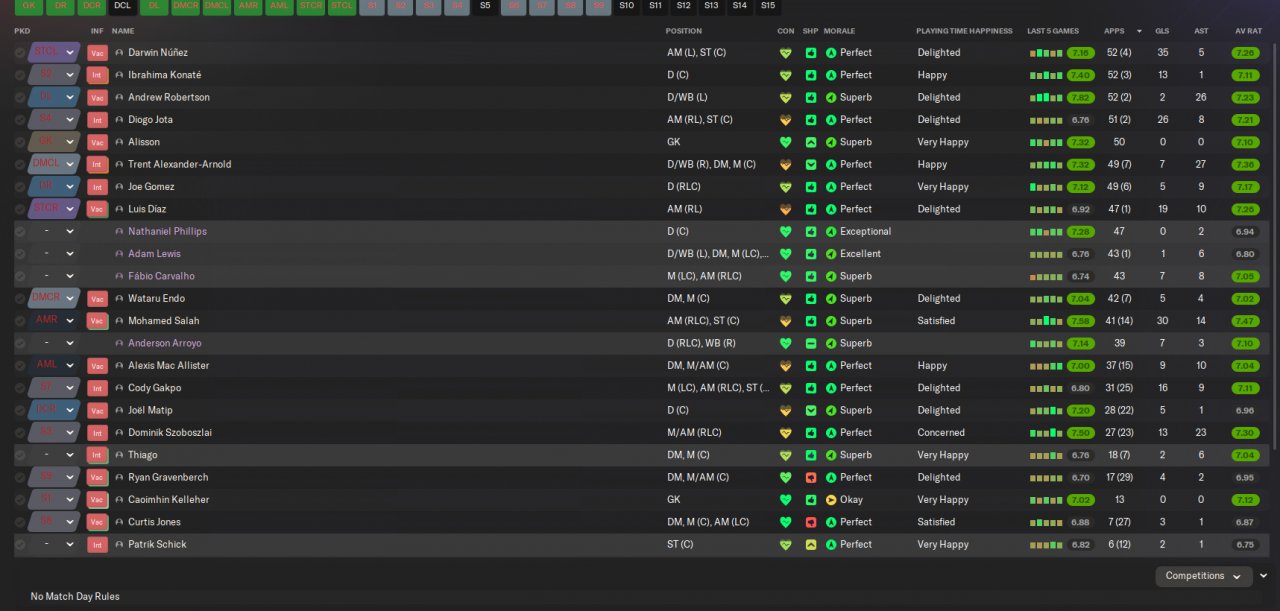
Task: Click the Vac info icon on Alisson's row
Action: coord(97,142)
